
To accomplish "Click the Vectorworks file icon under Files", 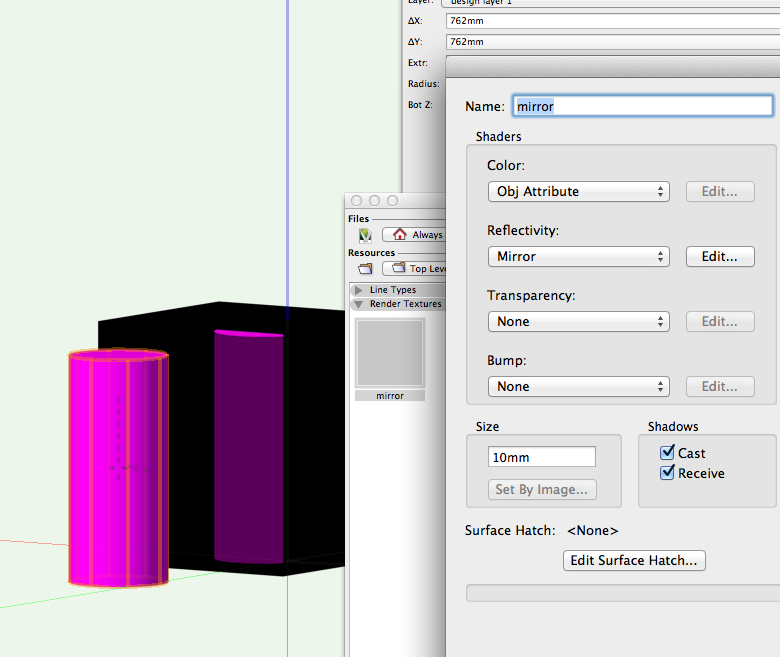I will click(365, 235).
